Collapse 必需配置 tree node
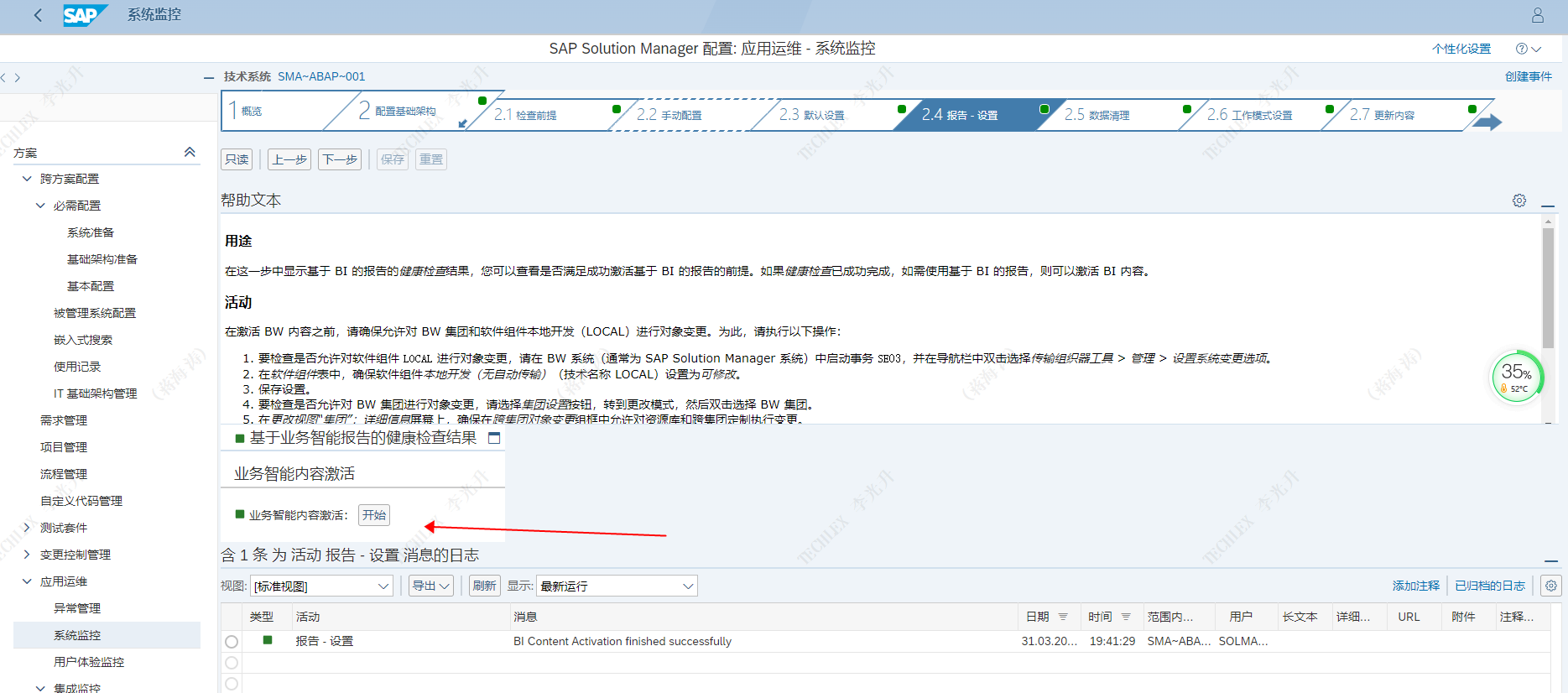The width and height of the screenshot is (1568, 693). [x=40, y=206]
